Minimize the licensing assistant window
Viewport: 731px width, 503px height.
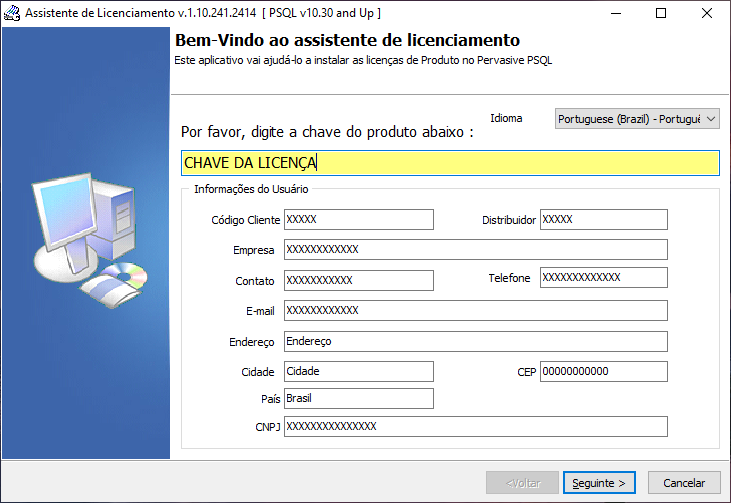point(616,13)
